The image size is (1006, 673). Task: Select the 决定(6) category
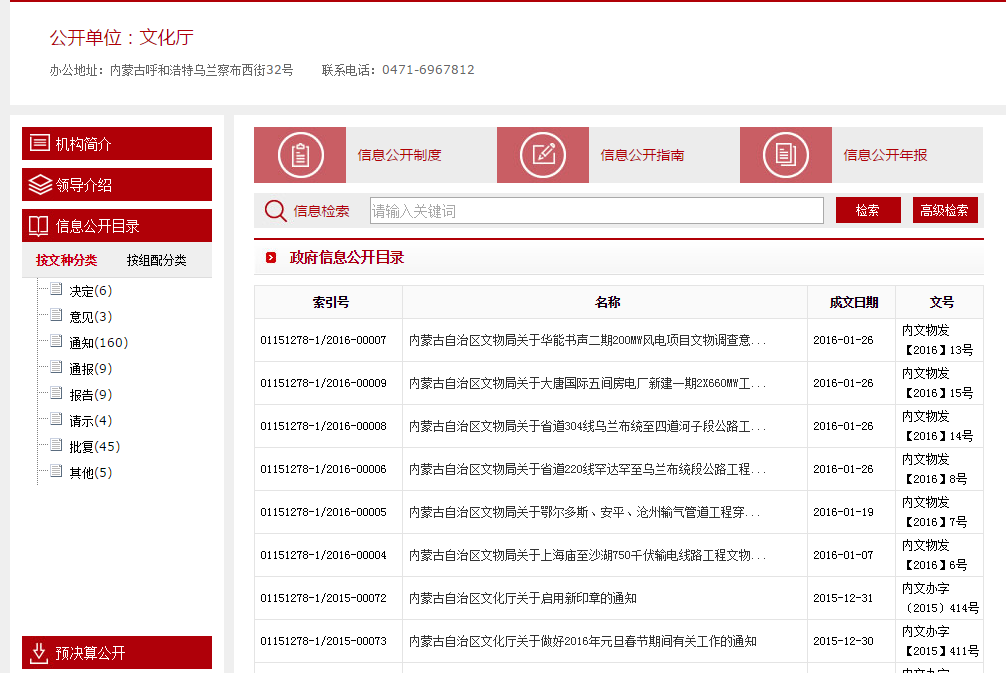(x=90, y=291)
